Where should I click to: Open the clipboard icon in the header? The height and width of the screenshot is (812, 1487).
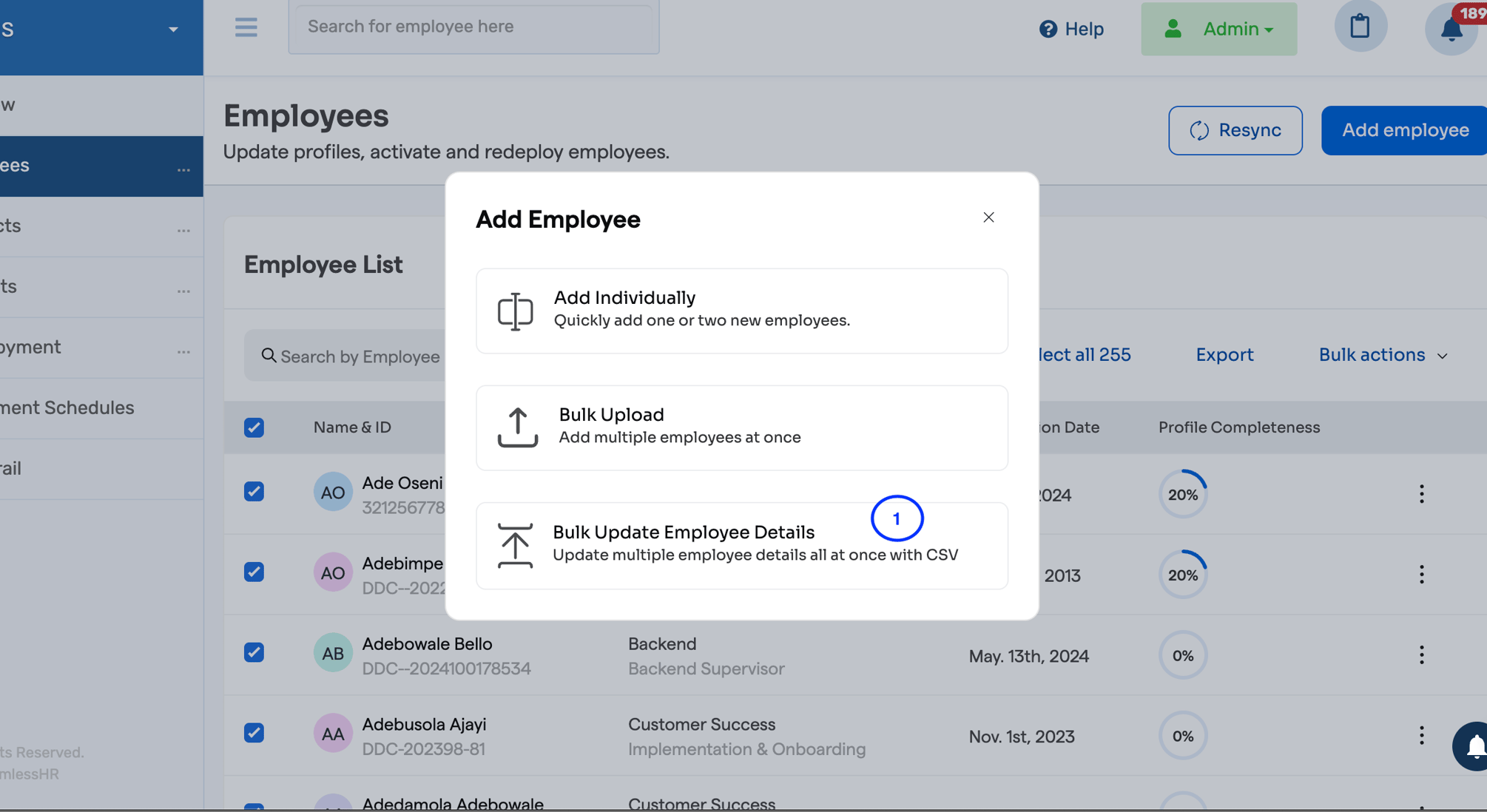(x=1360, y=27)
